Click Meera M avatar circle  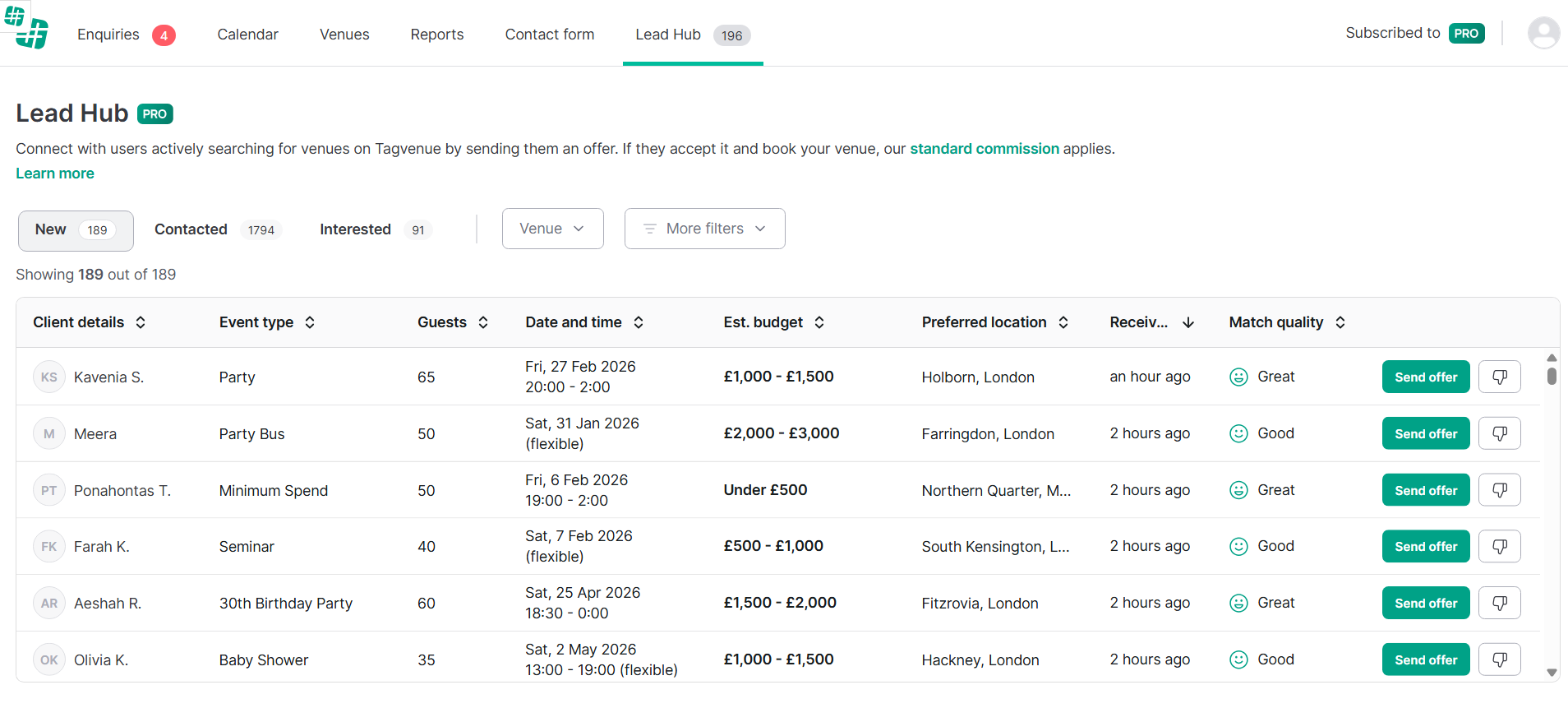coord(49,433)
